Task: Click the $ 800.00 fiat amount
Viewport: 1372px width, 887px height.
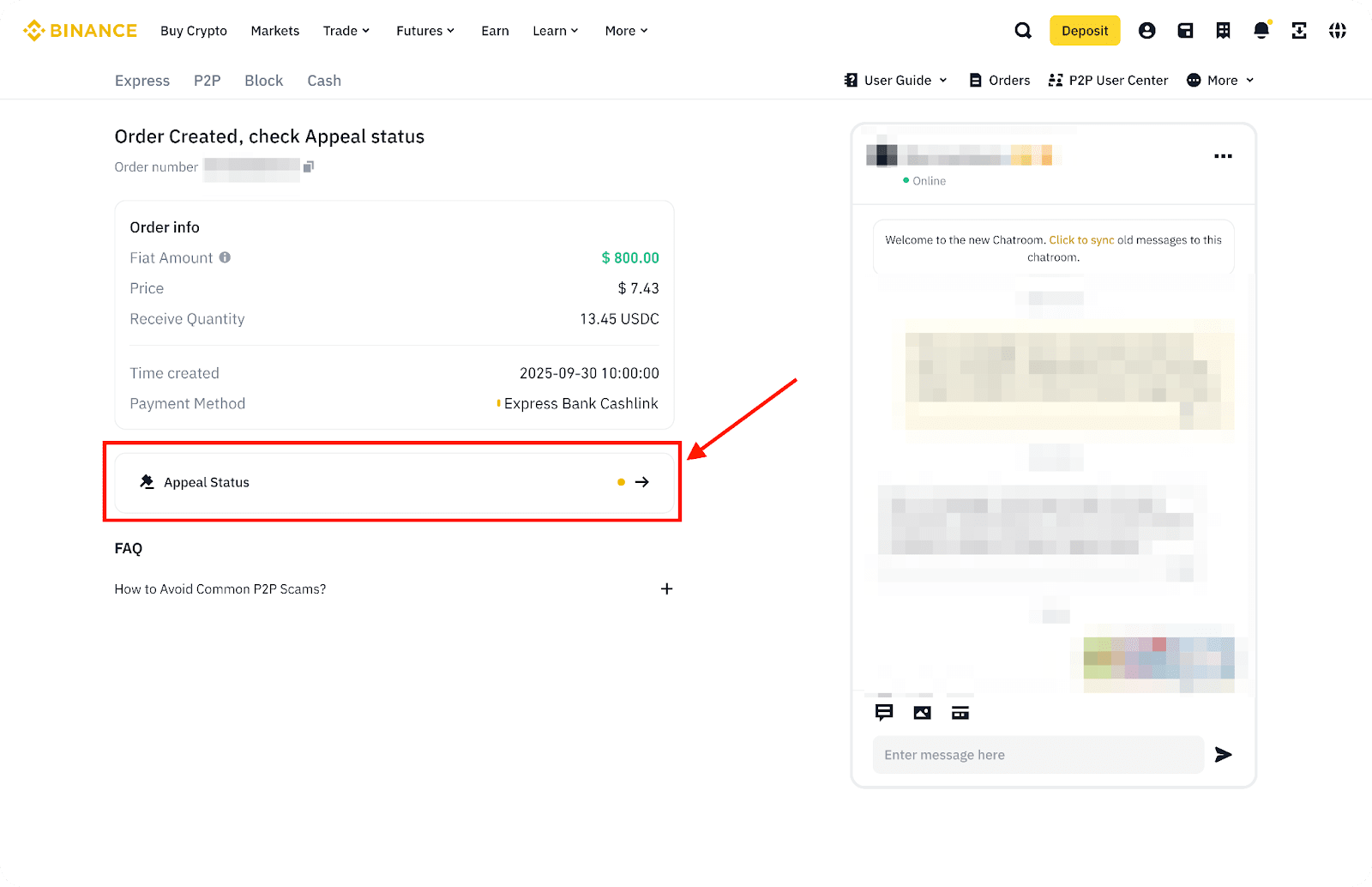Action: tap(630, 257)
